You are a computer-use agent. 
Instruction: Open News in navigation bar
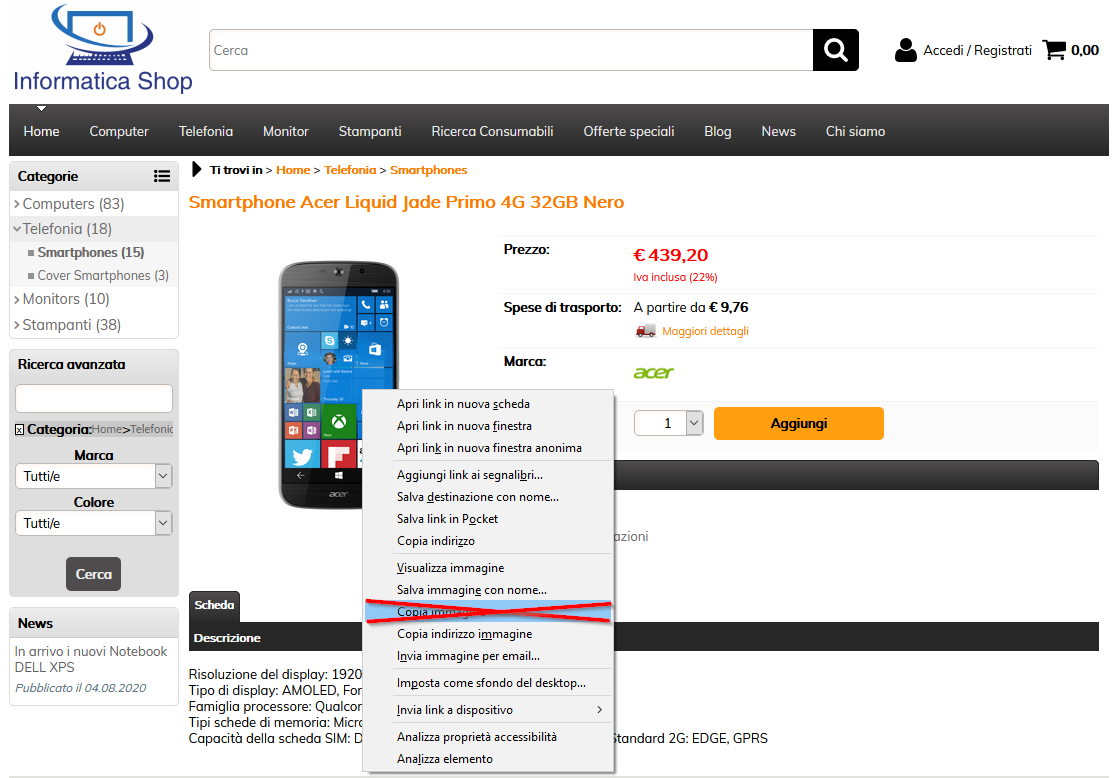[779, 132]
